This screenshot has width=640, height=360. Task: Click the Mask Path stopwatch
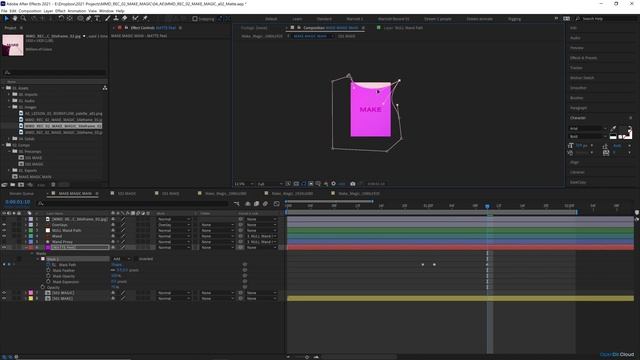(x=48, y=265)
